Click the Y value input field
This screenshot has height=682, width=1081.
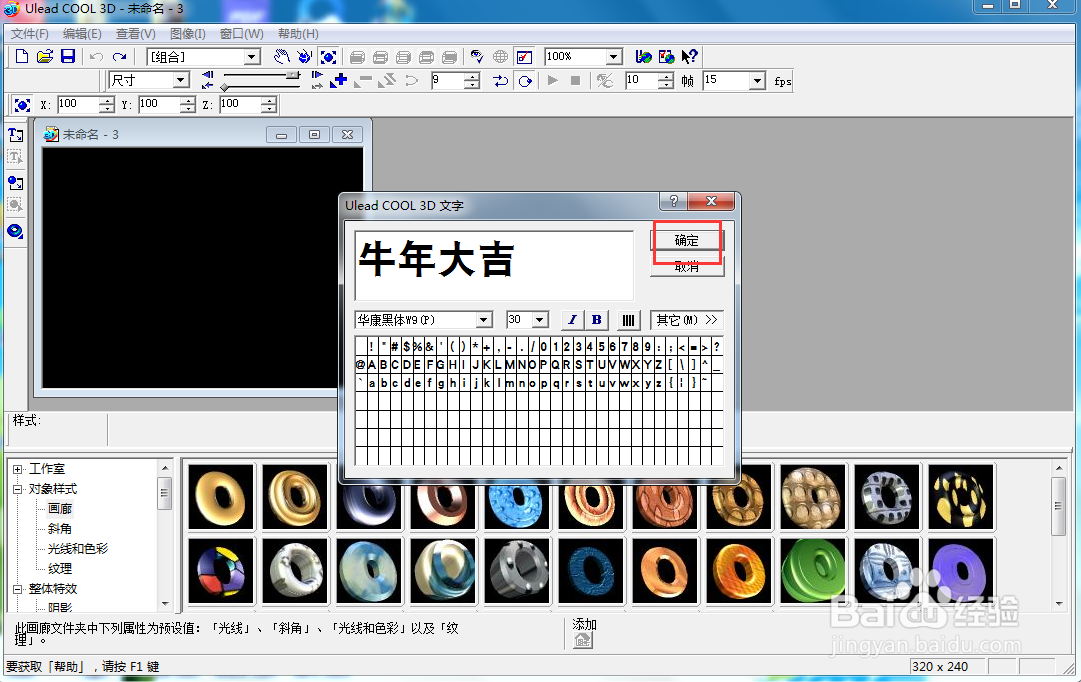pyautogui.click(x=159, y=105)
